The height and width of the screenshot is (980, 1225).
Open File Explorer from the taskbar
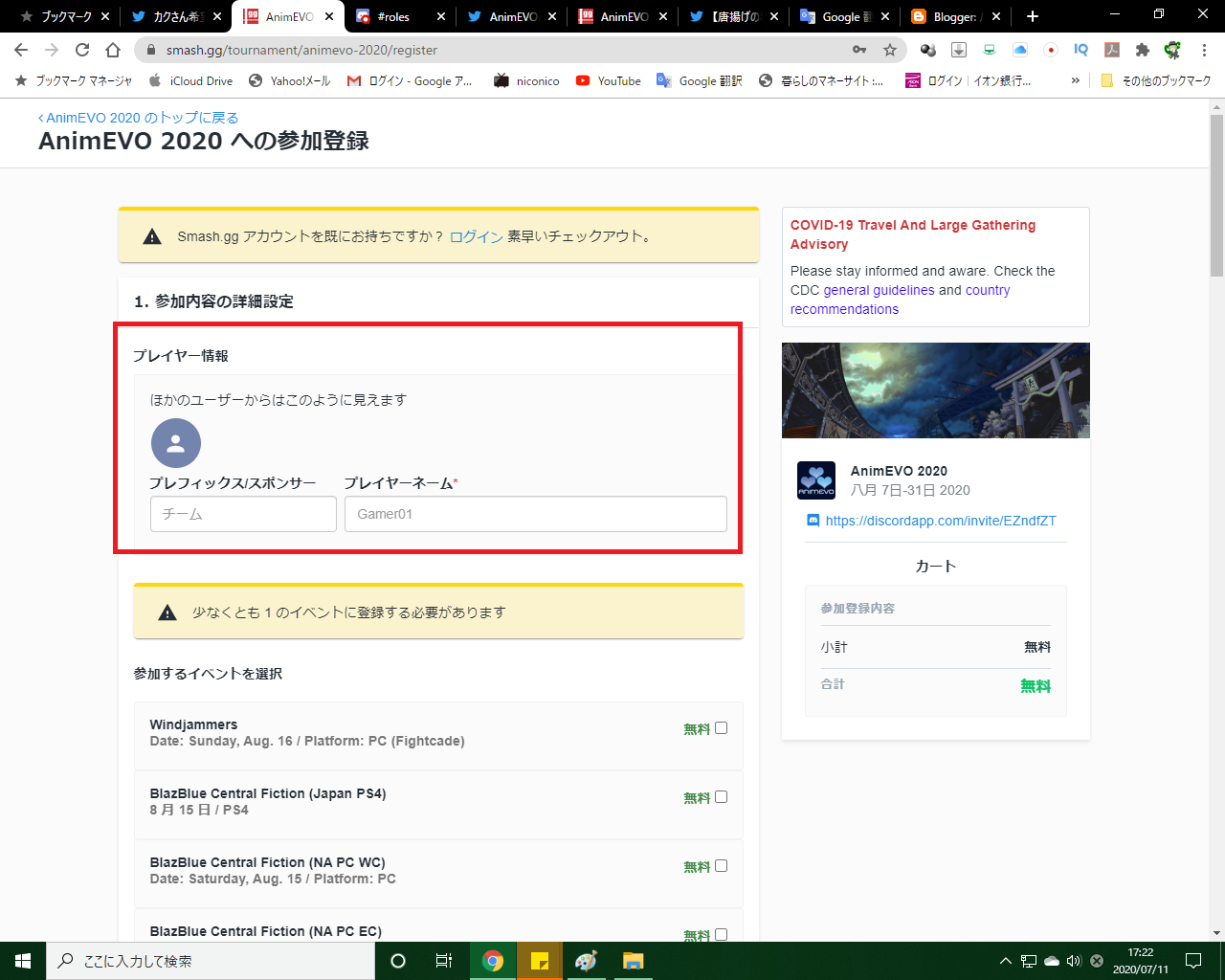tap(633, 961)
